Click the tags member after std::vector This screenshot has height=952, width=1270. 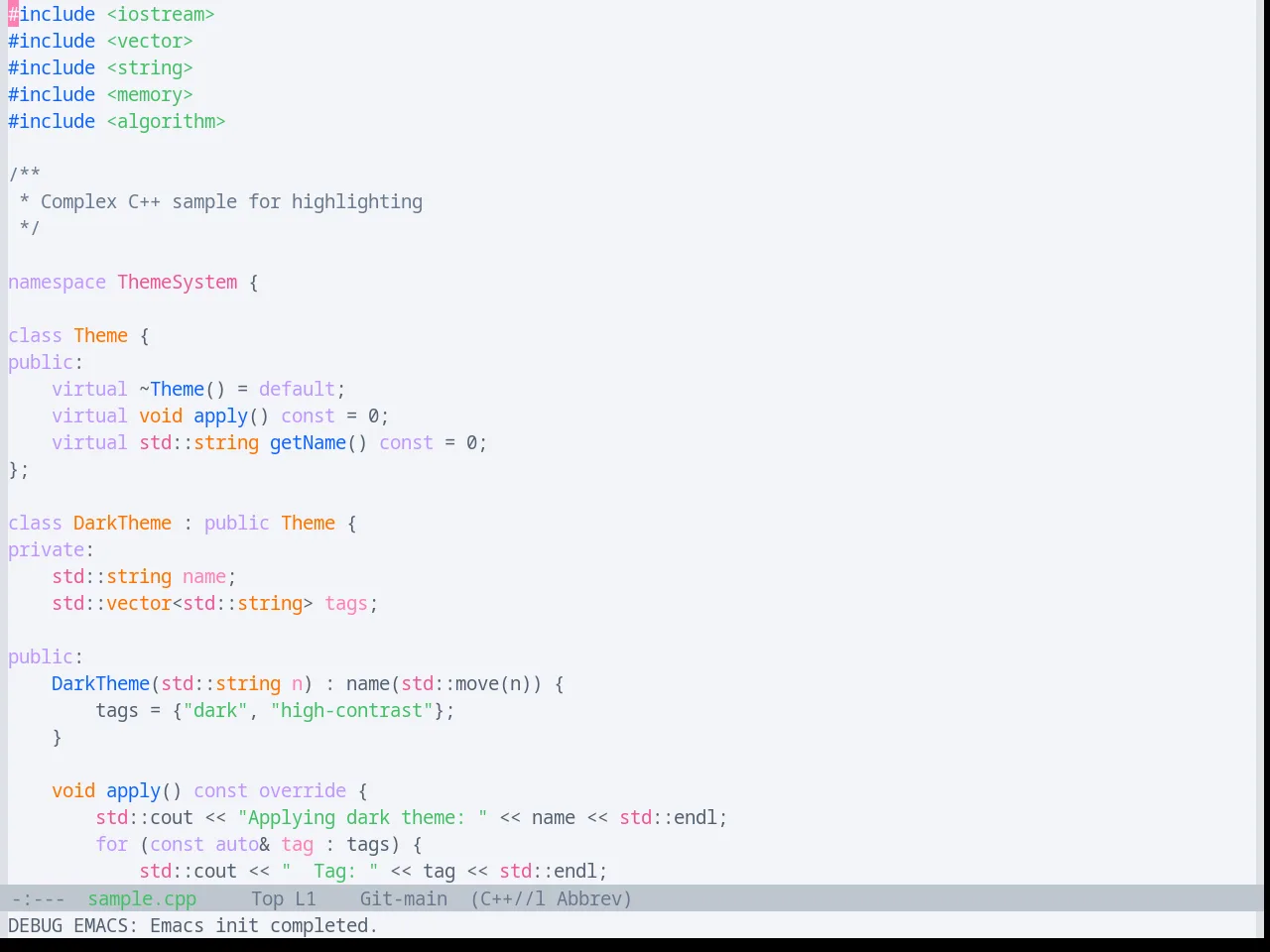(x=346, y=603)
